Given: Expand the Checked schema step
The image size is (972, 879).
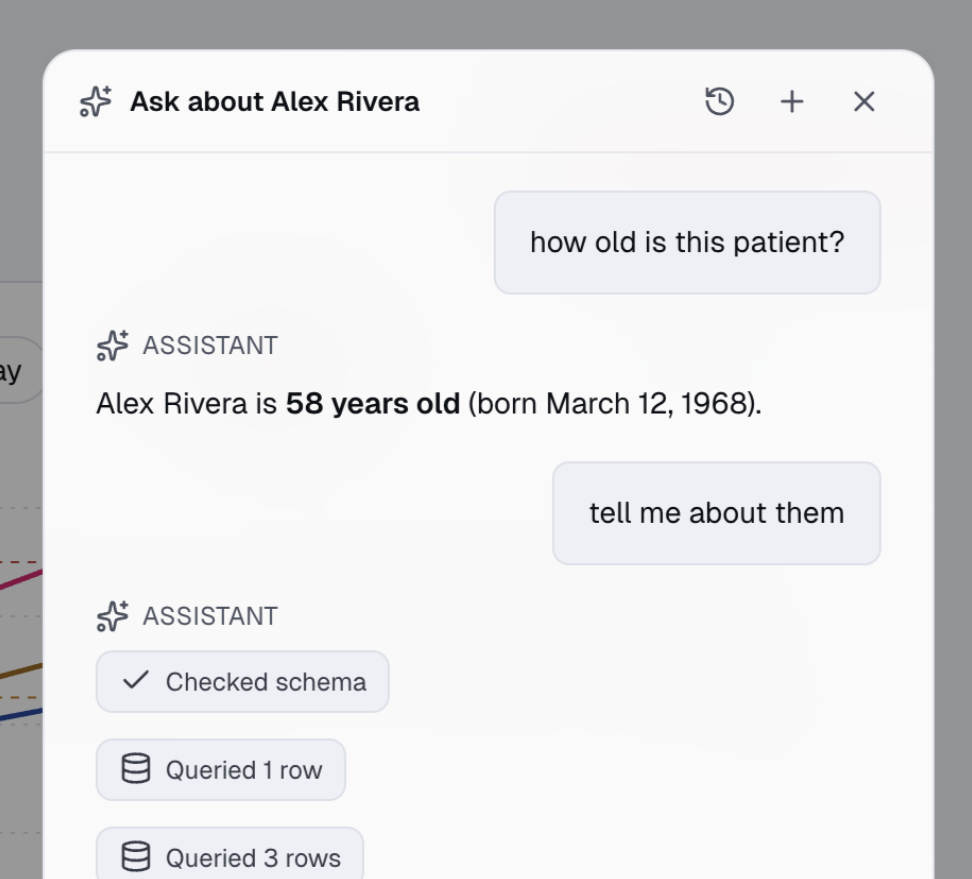Looking at the screenshot, I should (242, 682).
